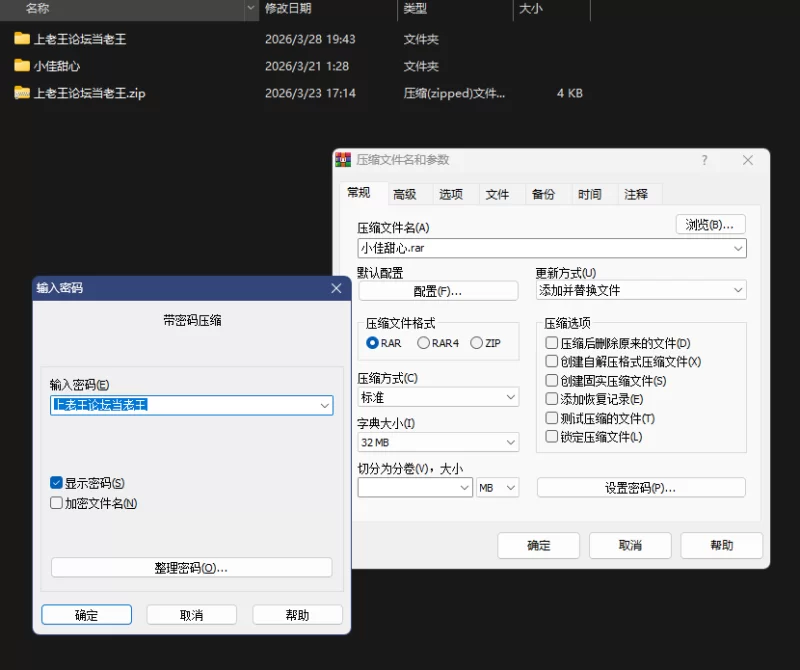Close the 输入密码 dialog
The height and width of the screenshot is (670, 800).
[336, 288]
